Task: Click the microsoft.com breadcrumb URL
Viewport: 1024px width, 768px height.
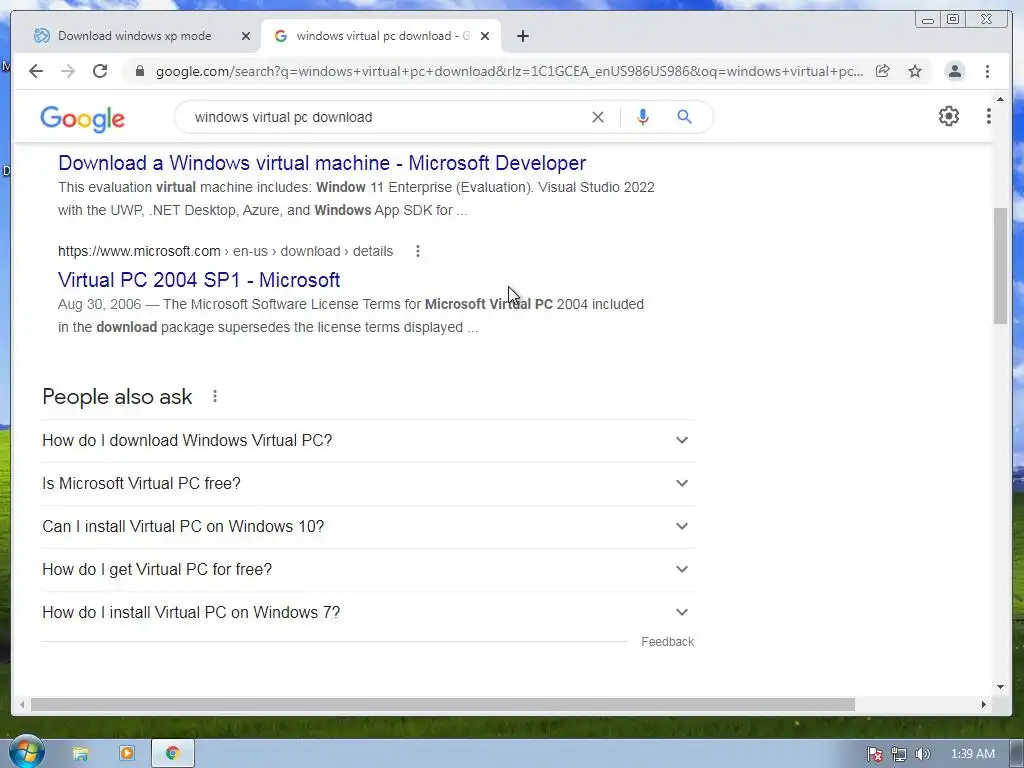Action: pyautogui.click(x=225, y=251)
